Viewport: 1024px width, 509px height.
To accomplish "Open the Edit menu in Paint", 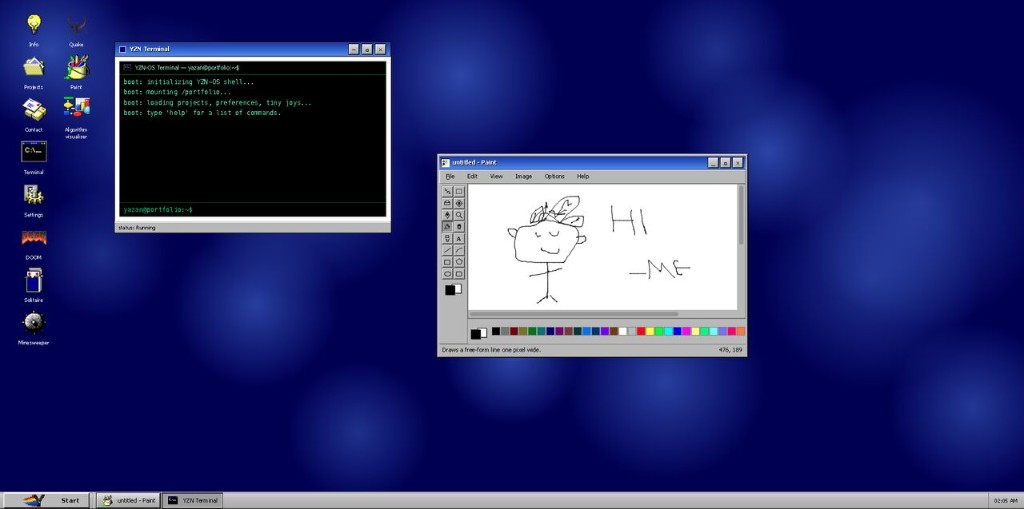I will (472, 176).
